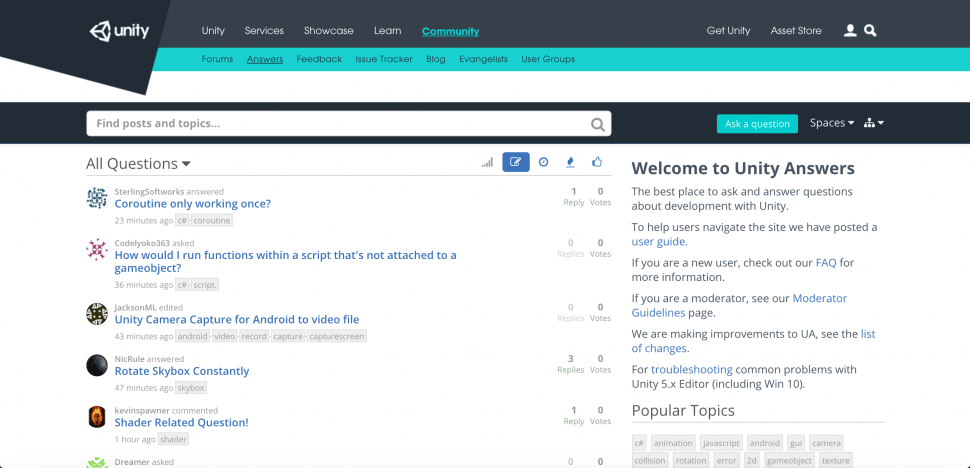The image size is (970, 468).
Task: Open the Services menu item
Action: (264, 30)
